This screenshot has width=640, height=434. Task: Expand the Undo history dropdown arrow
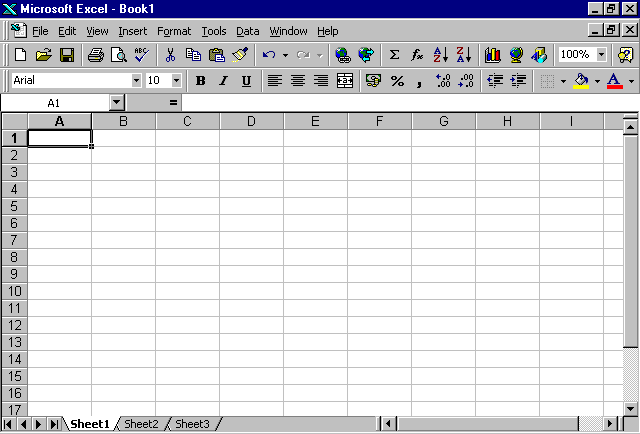285,55
